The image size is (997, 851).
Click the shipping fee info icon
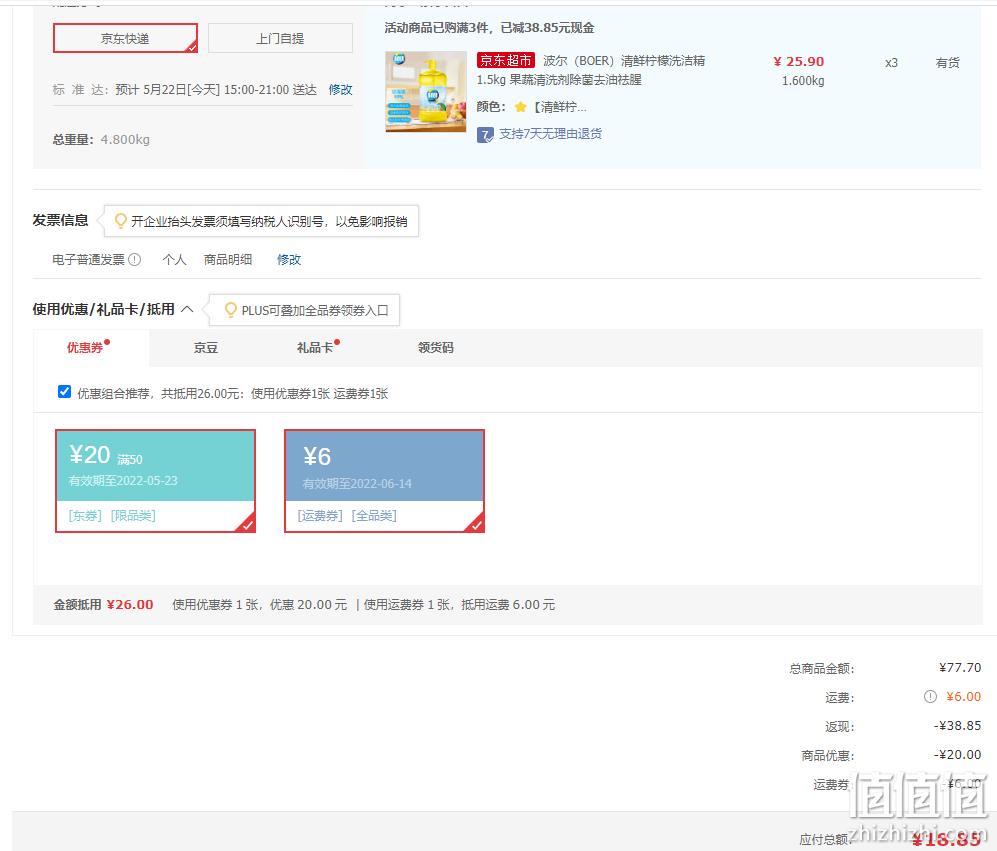pos(930,696)
